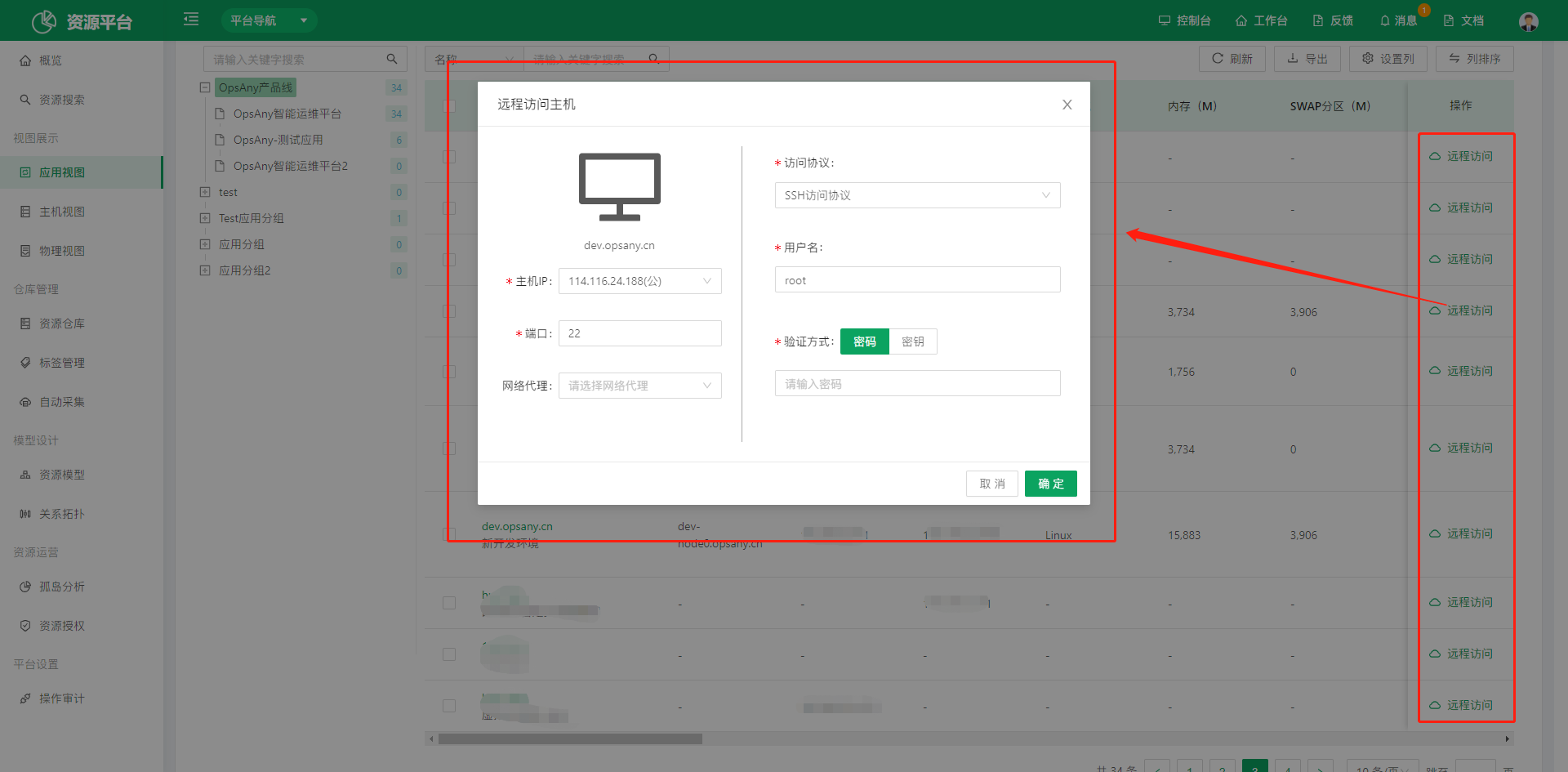Select 应用视图 sidebar item

82,172
